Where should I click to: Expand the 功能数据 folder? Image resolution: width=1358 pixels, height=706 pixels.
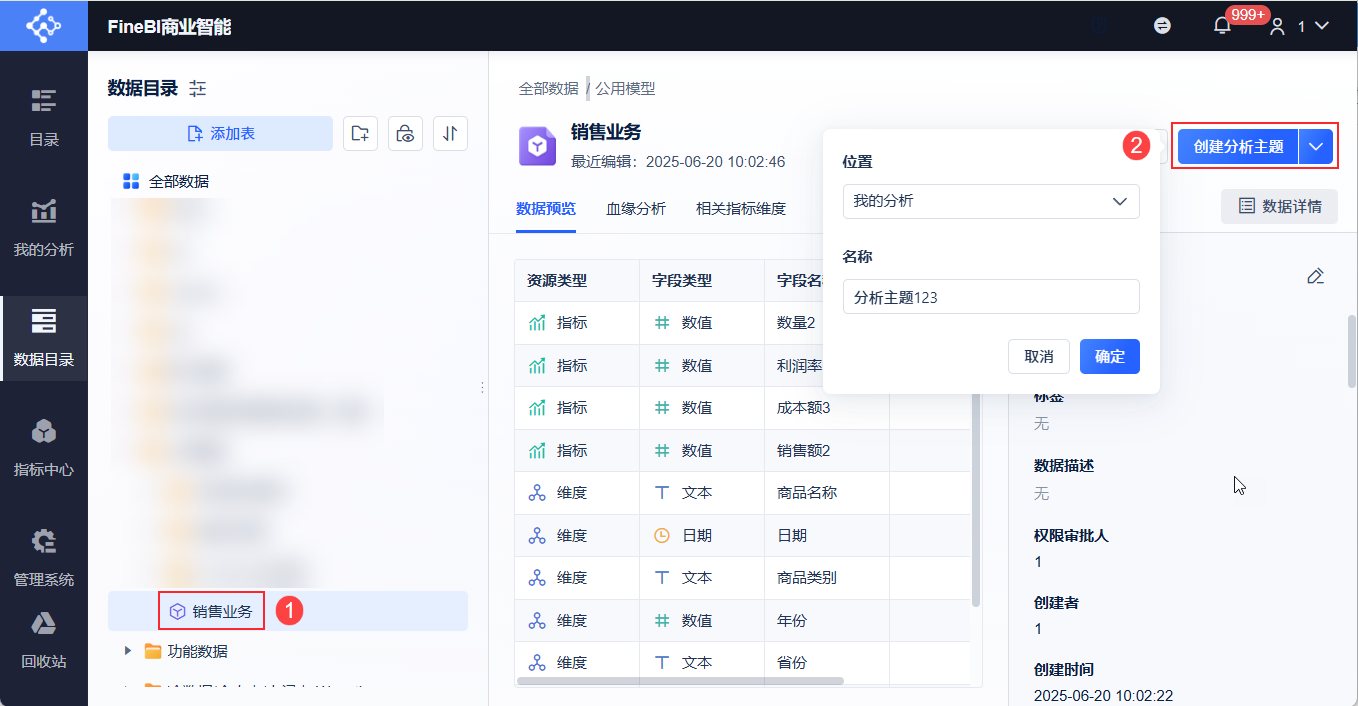tap(127, 651)
